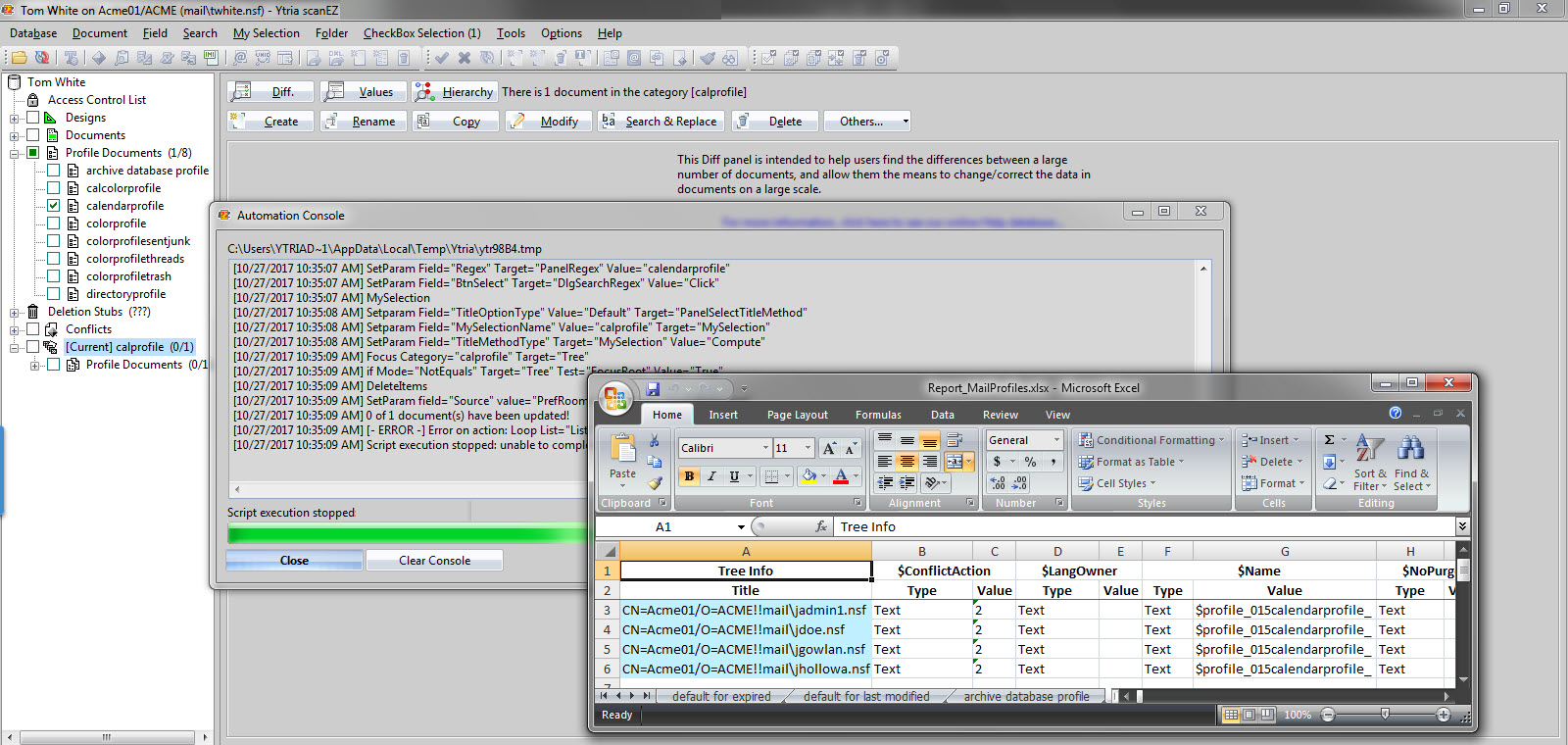Select cell containing mail\jdoe.nsf path
The height and width of the screenshot is (745, 1568).
746,630
